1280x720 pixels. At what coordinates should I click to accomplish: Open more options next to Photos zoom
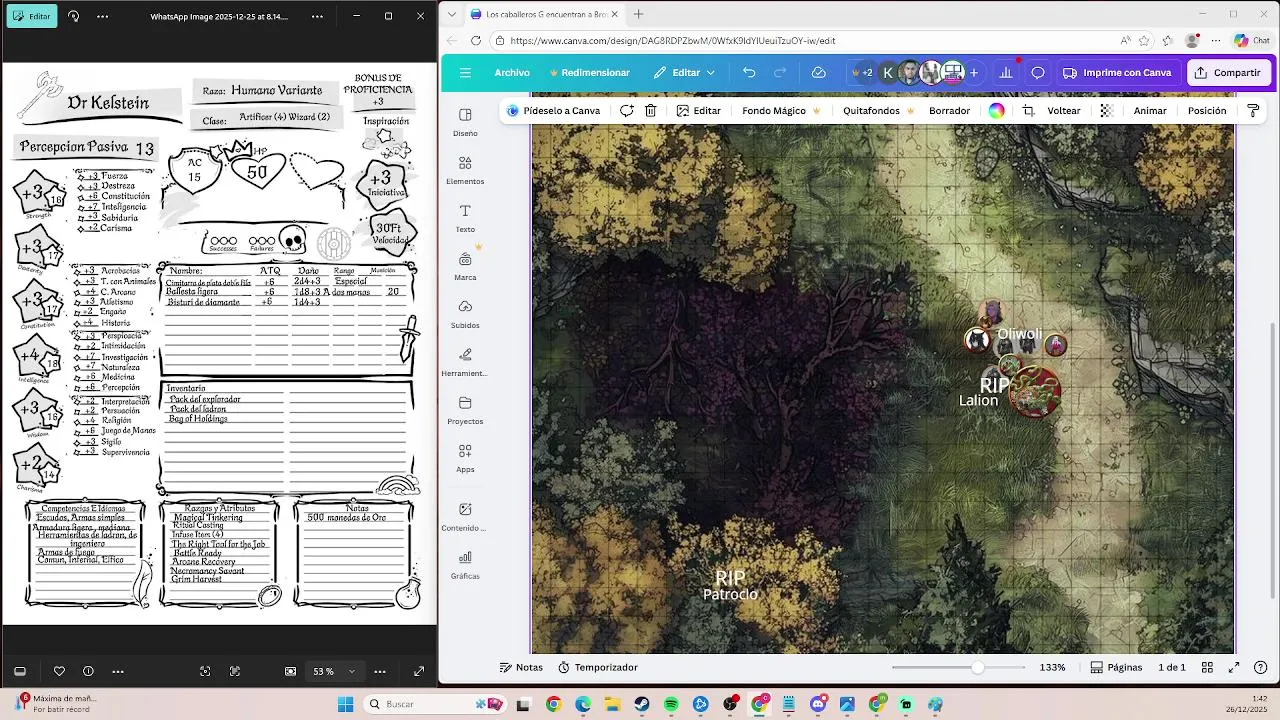pos(380,671)
